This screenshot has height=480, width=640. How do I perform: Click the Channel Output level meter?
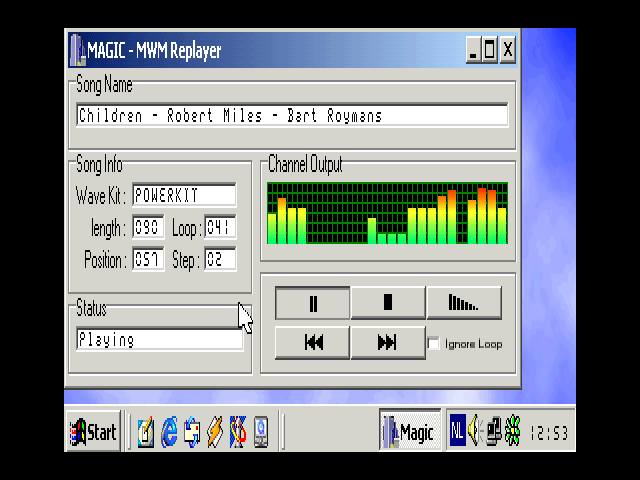coord(387,213)
